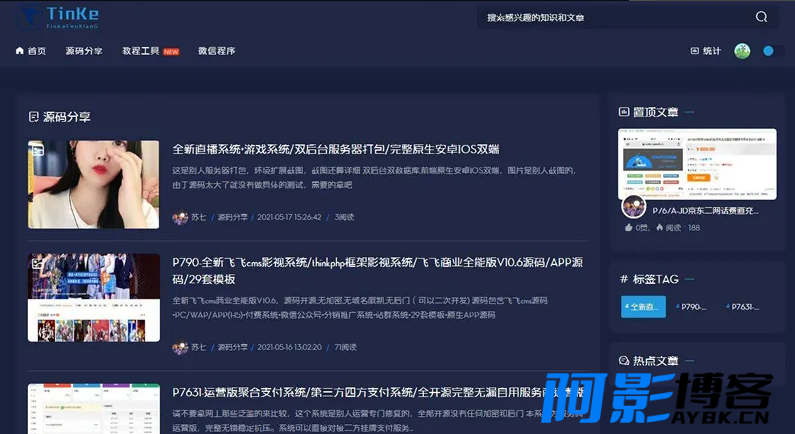Open the P7631 payment system article thumbnail

94,409
